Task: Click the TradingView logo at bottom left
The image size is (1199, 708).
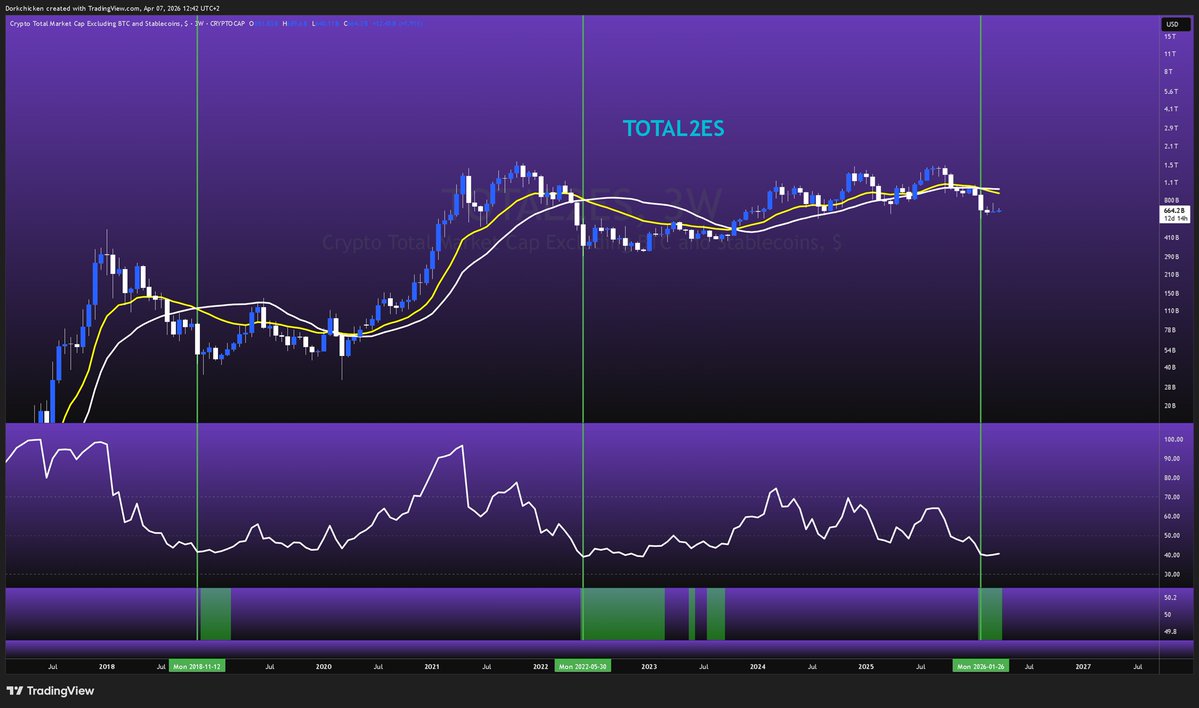Action: (x=50, y=690)
